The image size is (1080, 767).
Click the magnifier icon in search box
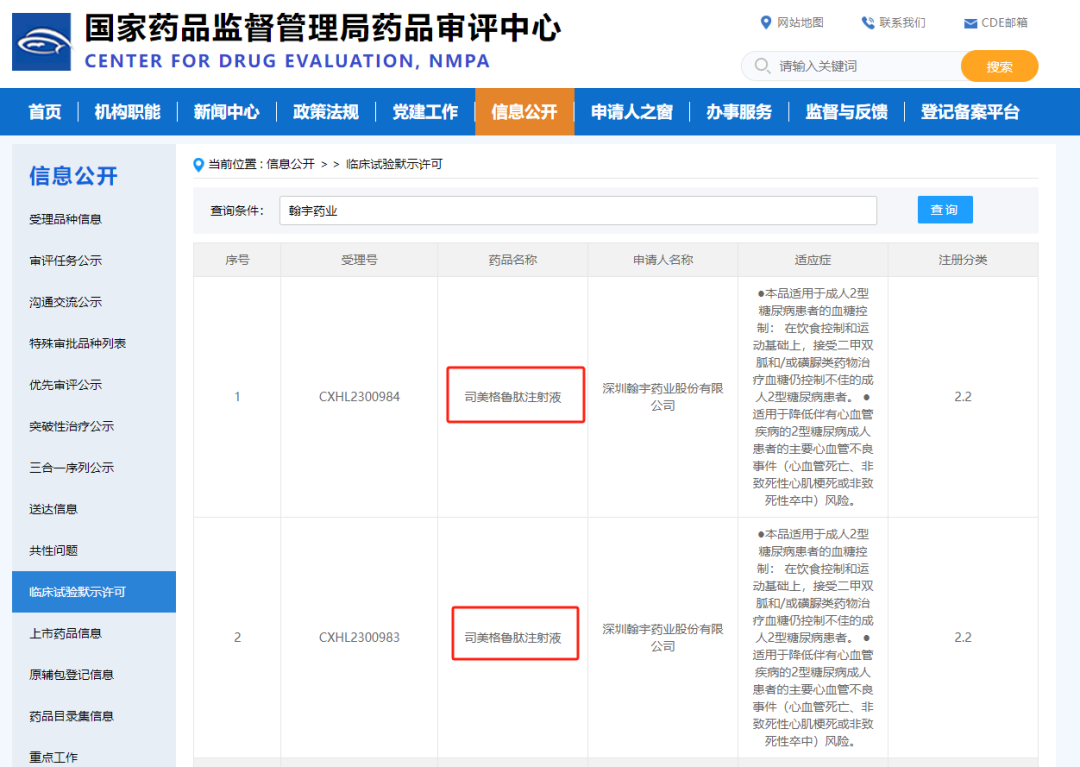tap(763, 66)
